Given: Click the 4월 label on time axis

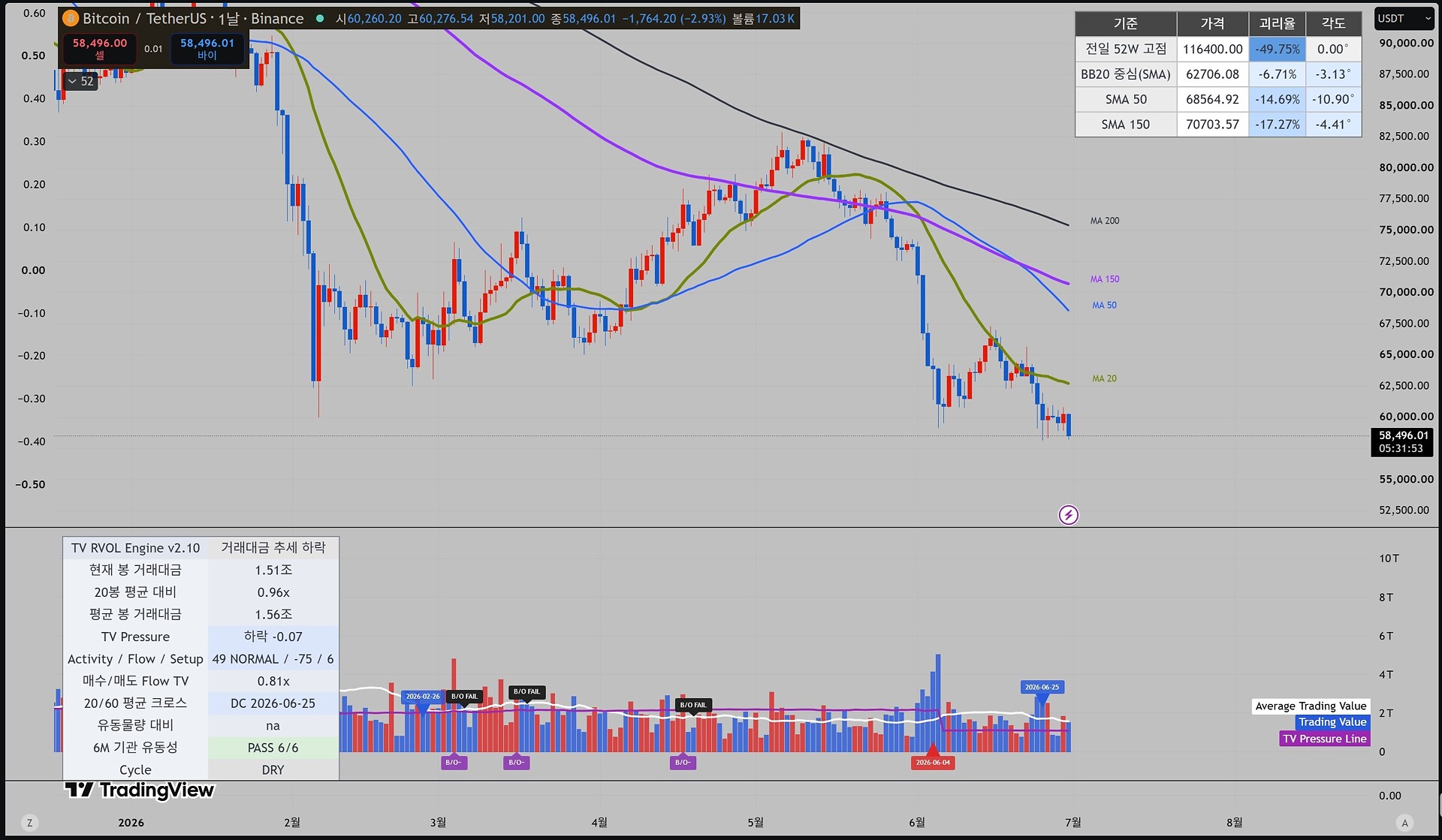Looking at the screenshot, I should [x=599, y=823].
